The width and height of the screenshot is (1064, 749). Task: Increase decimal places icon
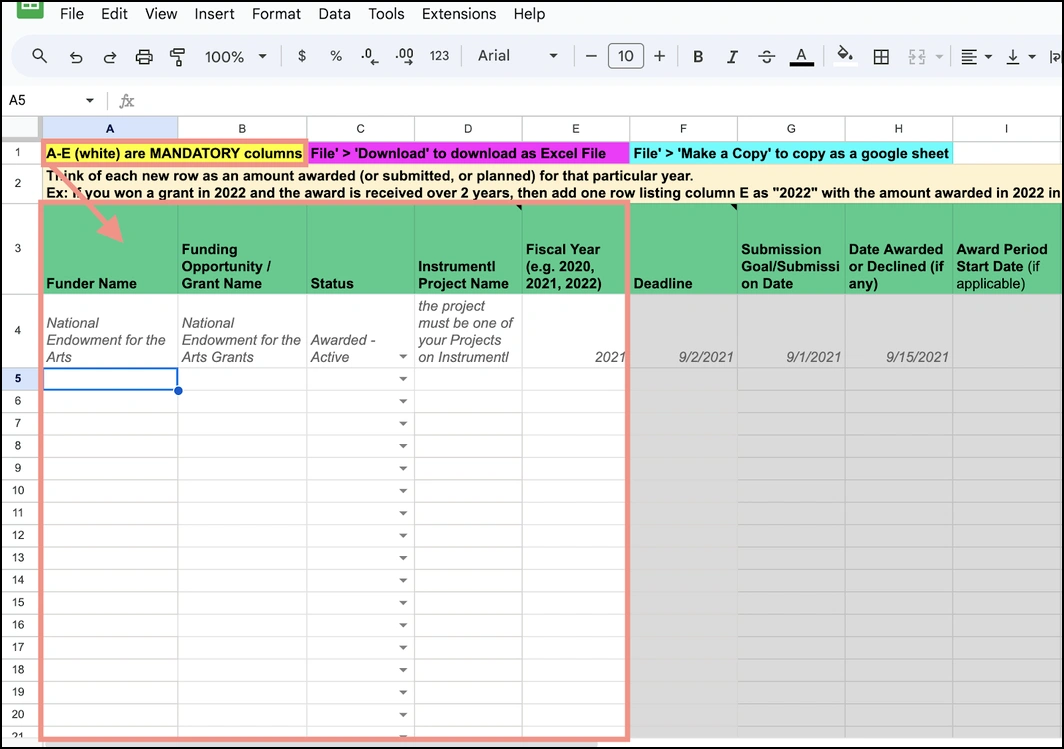coord(404,56)
